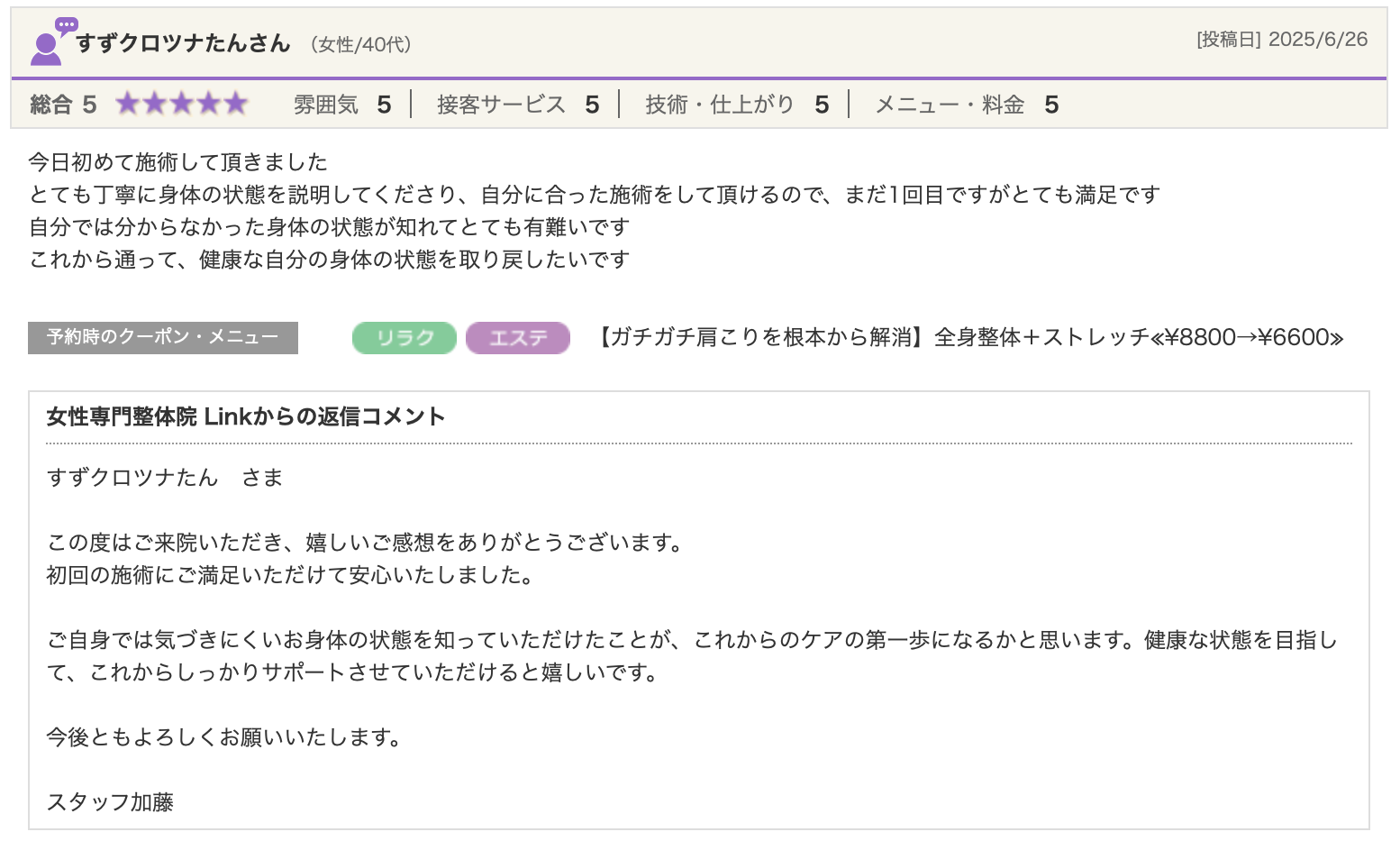Click the first purple rating star
Viewport: 1400px width, 841px height.
point(128,104)
